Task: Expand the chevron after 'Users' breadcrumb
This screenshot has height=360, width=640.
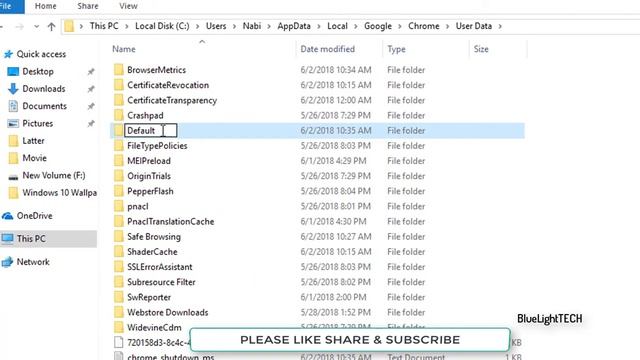Action: (x=234, y=26)
